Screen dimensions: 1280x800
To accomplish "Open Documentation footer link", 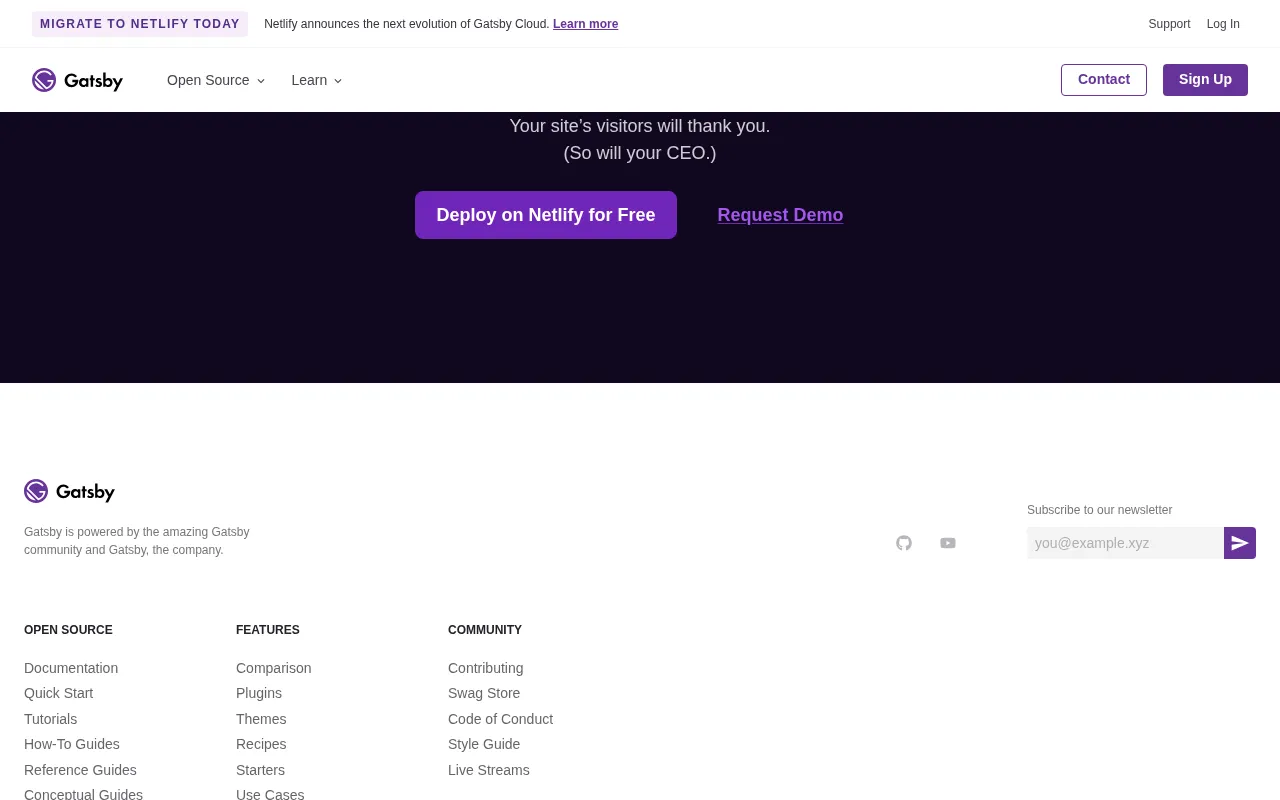I will [x=71, y=668].
